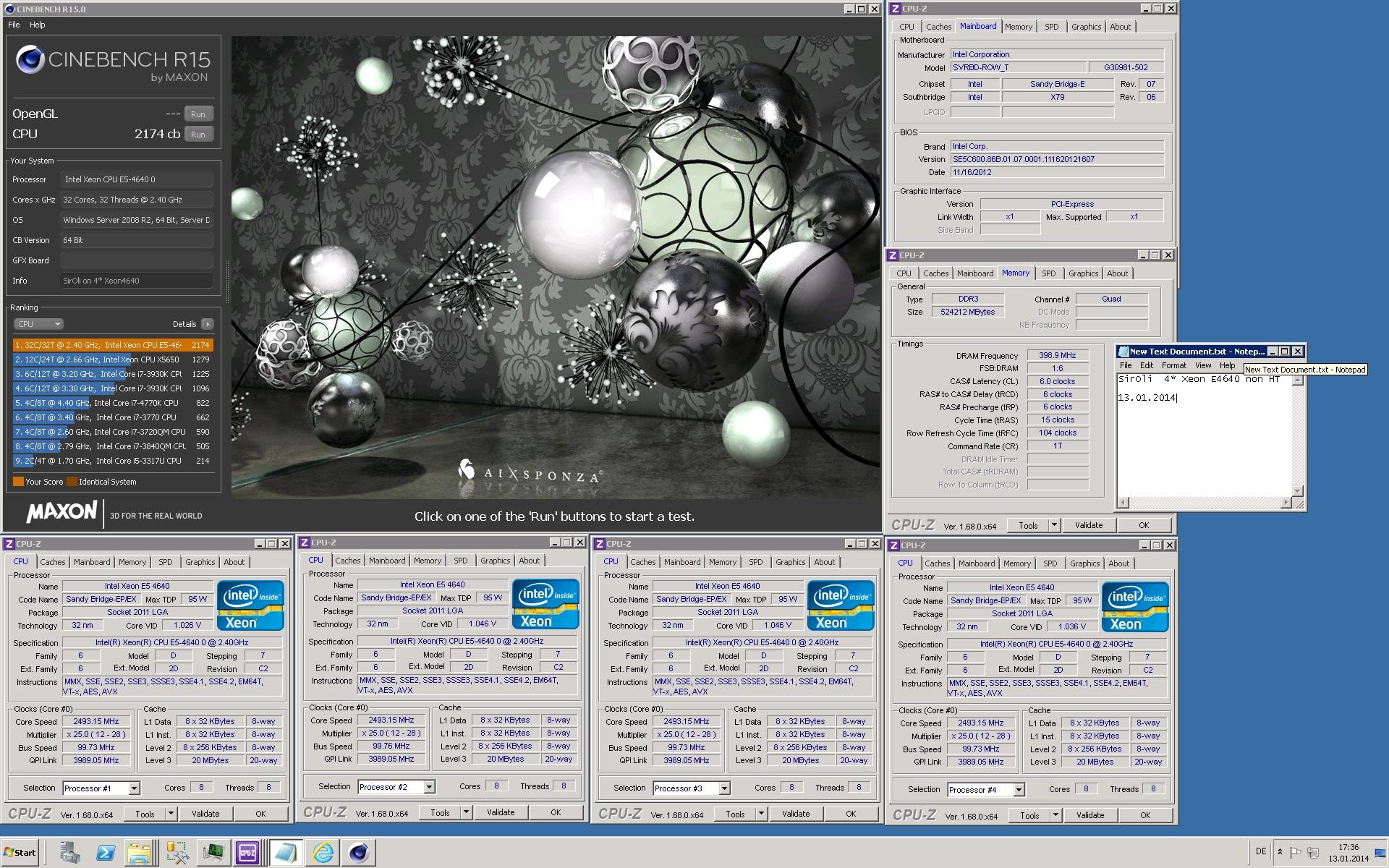The width and height of the screenshot is (1389, 868).
Task: Click Tools button in Processor #3 window
Action: pyautogui.click(x=735, y=814)
